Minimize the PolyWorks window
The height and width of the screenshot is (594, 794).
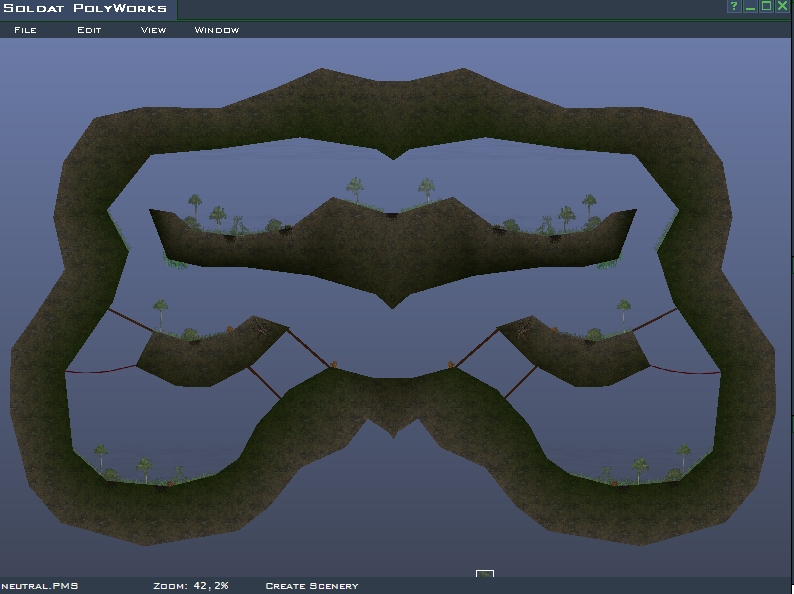click(x=750, y=7)
